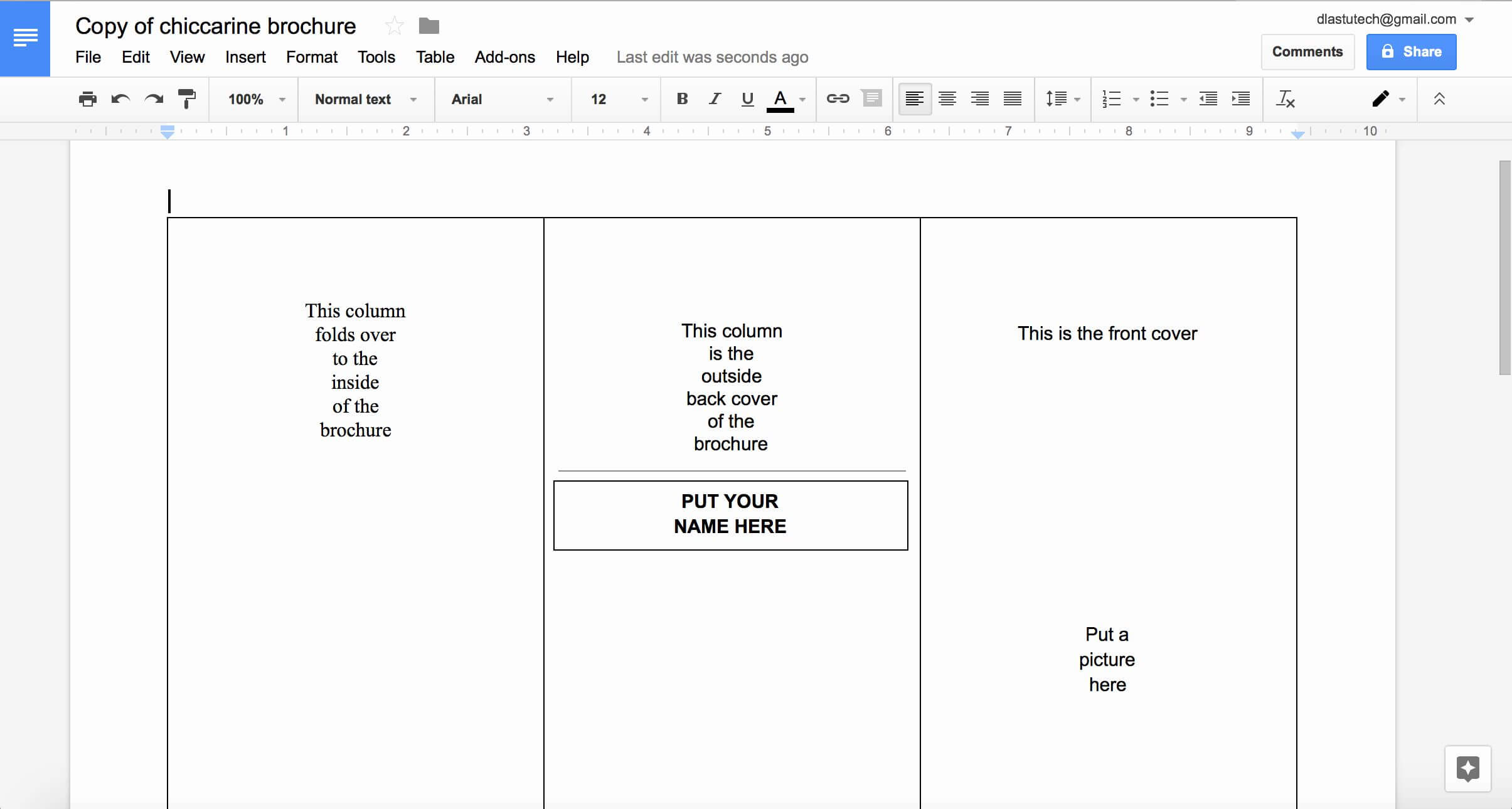Click the Underline formatting icon
1512x809 pixels.
point(747,98)
